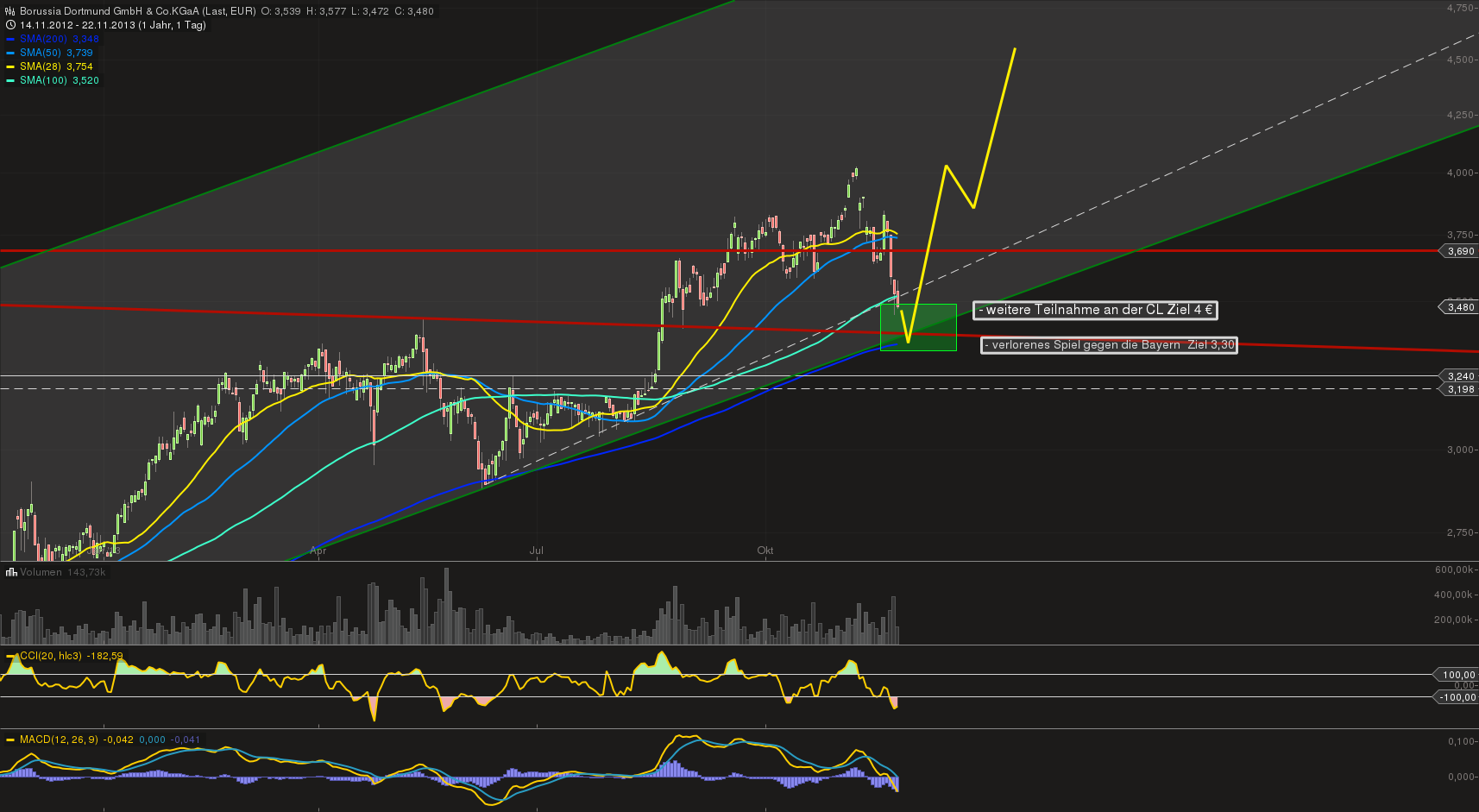Click the 3,198 price level tag
Screen dimensions: 1479x812
tap(1458, 389)
